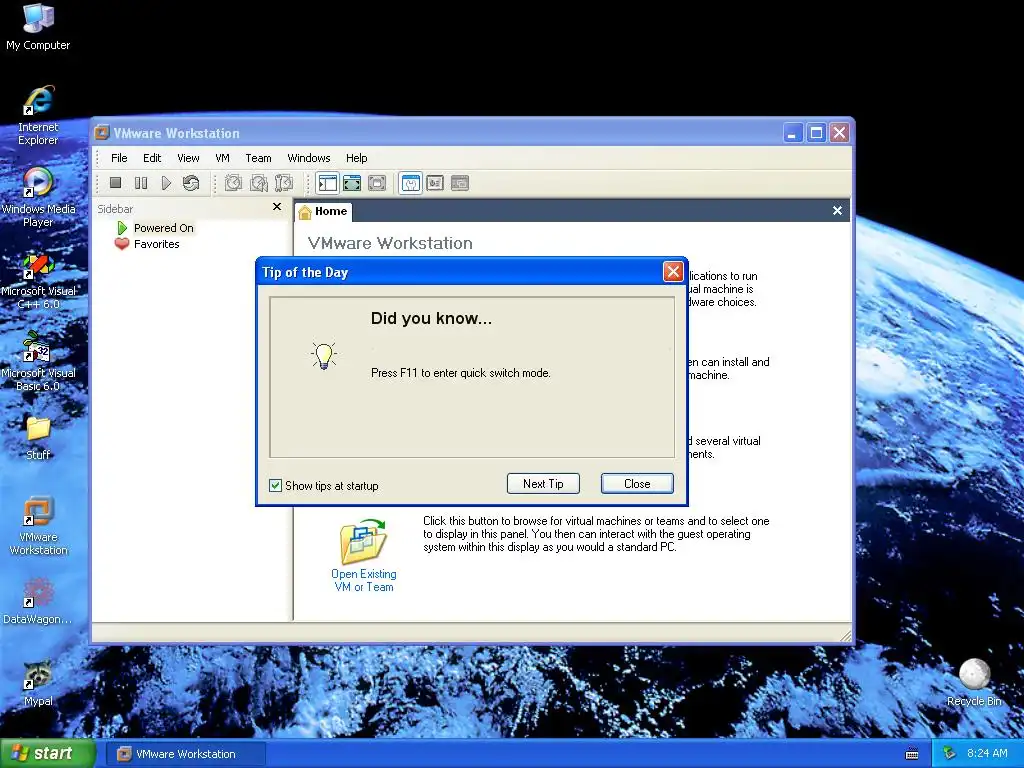Open the View menu
This screenshot has width=1024, height=768.
pos(188,158)
